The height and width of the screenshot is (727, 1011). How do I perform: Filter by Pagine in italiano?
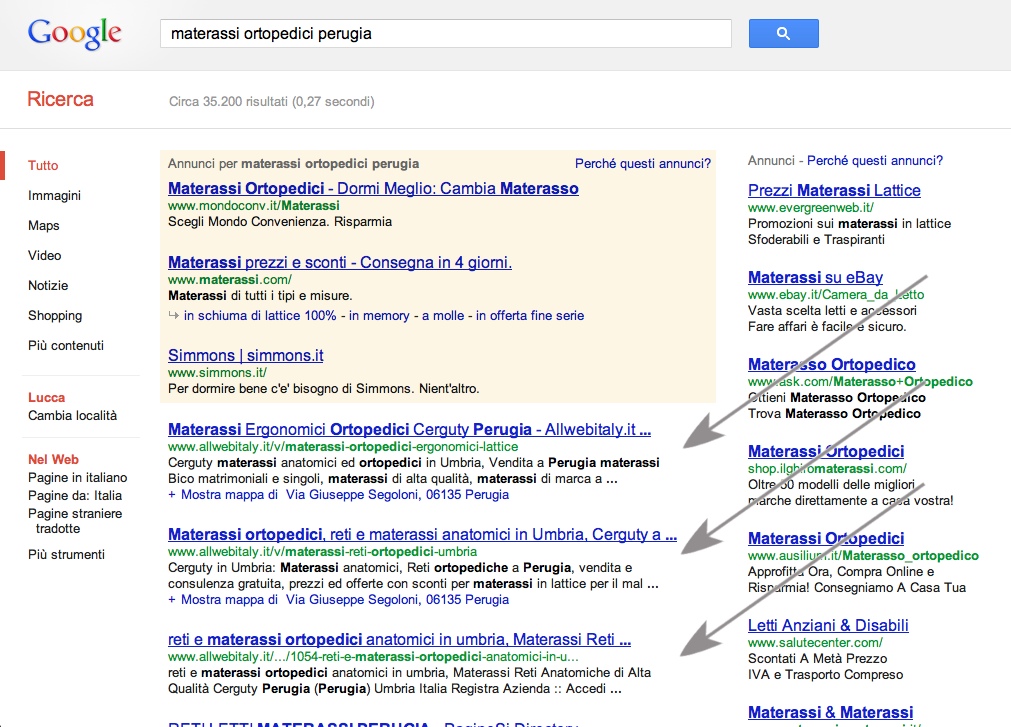tap(77, 478)
